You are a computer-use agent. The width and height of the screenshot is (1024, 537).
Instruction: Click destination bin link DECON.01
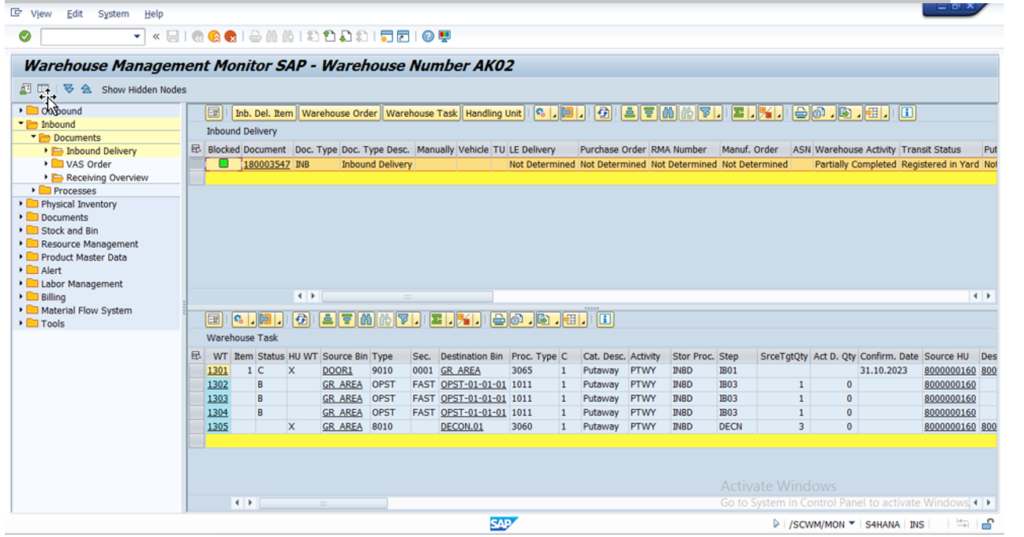point(462,427)
